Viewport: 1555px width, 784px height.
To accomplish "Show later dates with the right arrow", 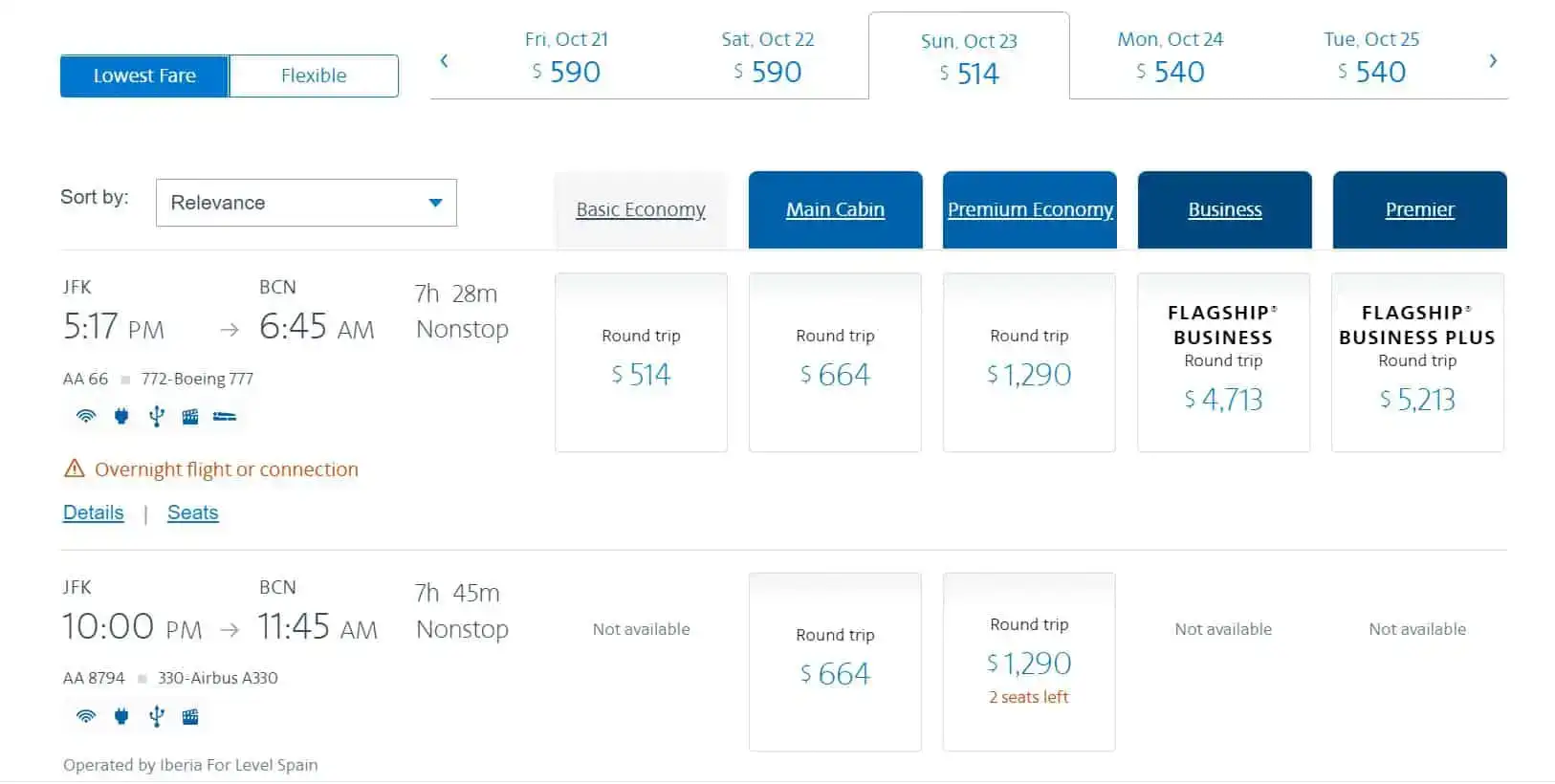I will click(1493, 61).
